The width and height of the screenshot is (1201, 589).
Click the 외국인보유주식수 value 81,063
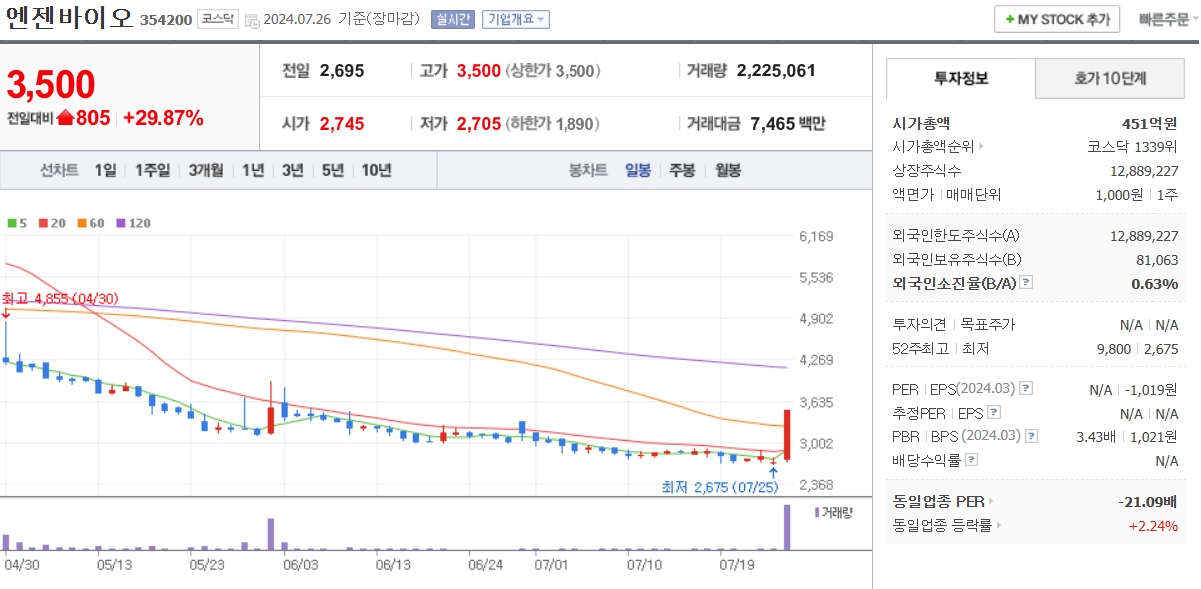pos(1156,259)
